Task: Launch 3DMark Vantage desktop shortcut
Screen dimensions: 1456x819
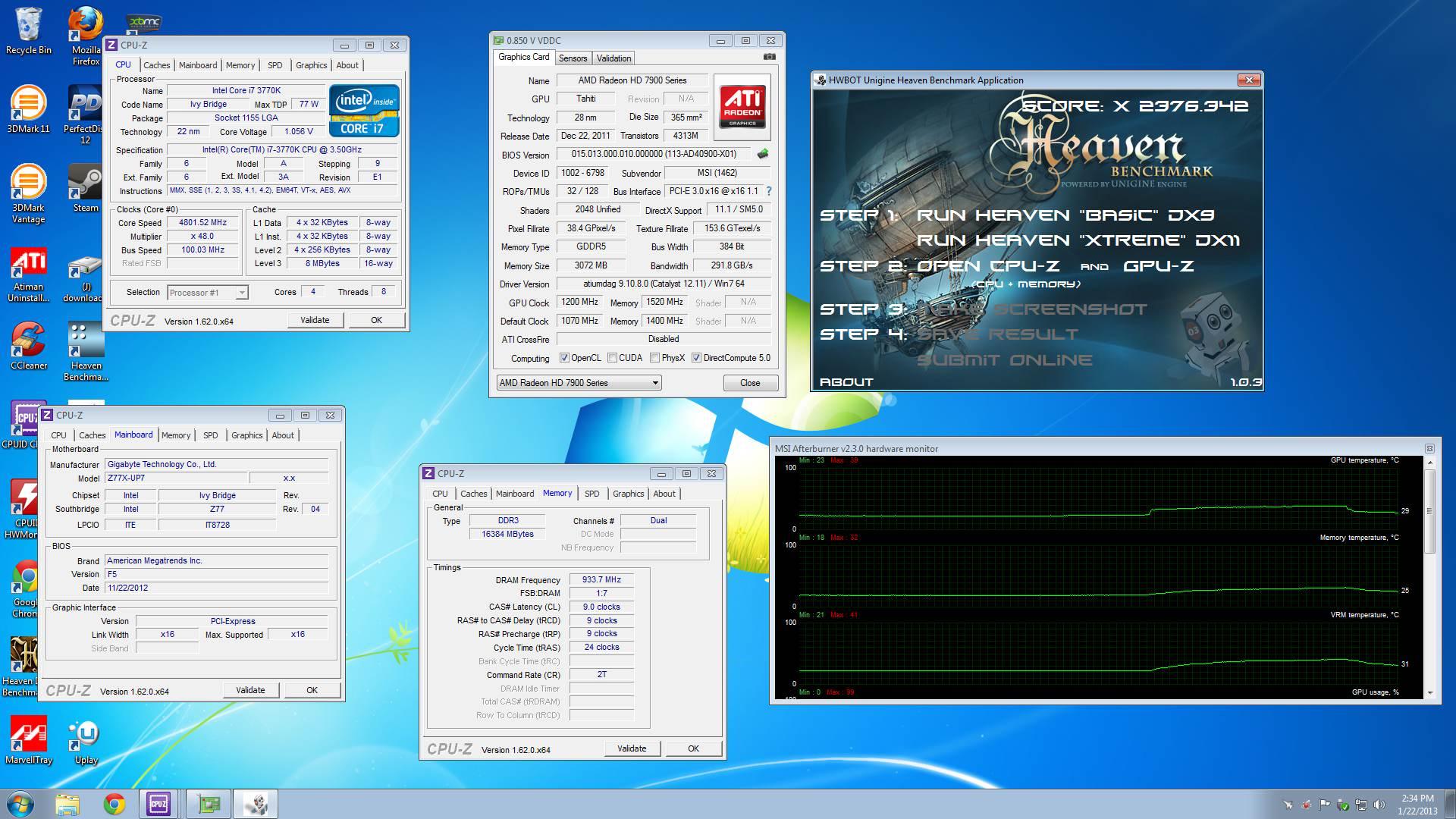Action: pos(28,193)
